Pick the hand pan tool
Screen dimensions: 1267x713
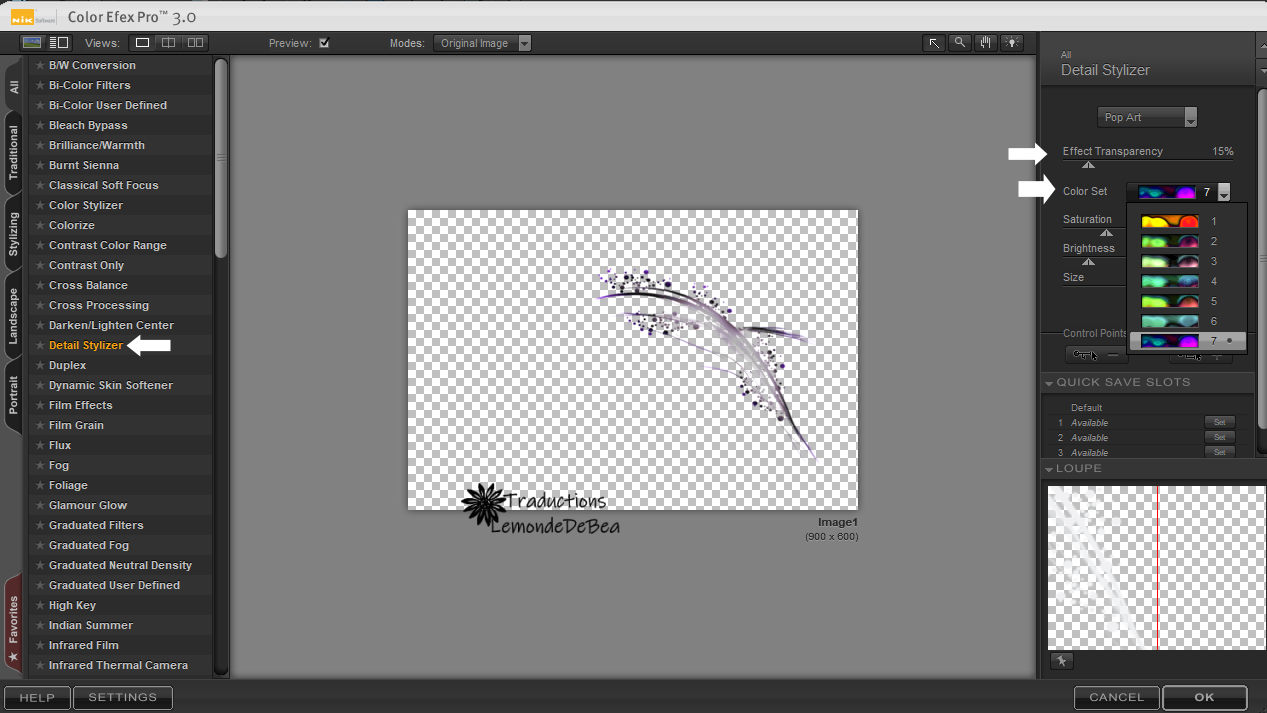pos(986,43)
